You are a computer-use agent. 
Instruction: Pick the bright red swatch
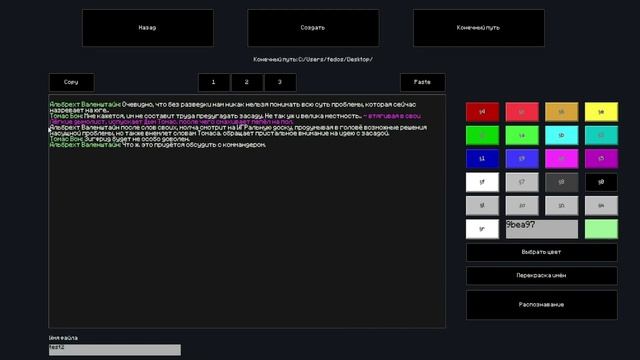(x=522, y=112)
